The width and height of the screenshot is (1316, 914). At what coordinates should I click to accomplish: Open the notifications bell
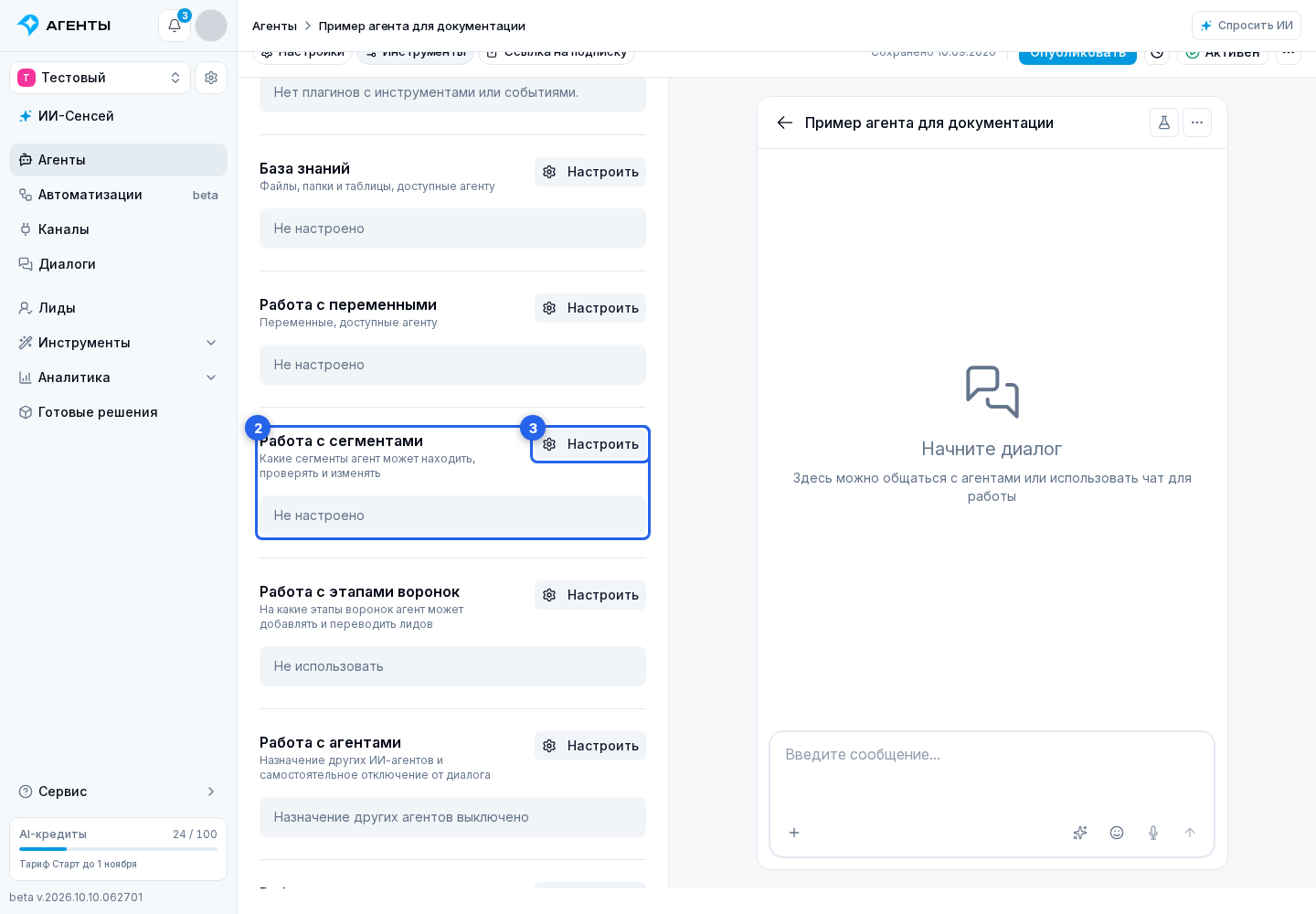pos(175,26)
